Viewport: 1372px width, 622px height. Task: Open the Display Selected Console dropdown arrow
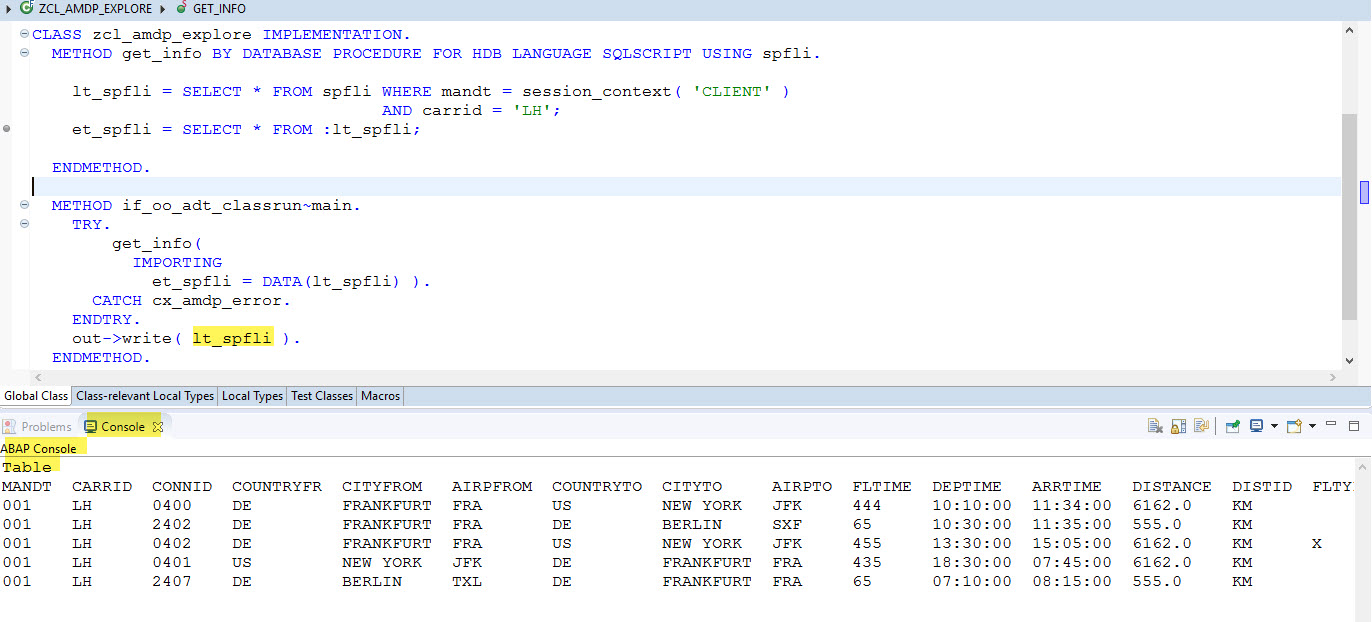click(x=1274, y=426)
